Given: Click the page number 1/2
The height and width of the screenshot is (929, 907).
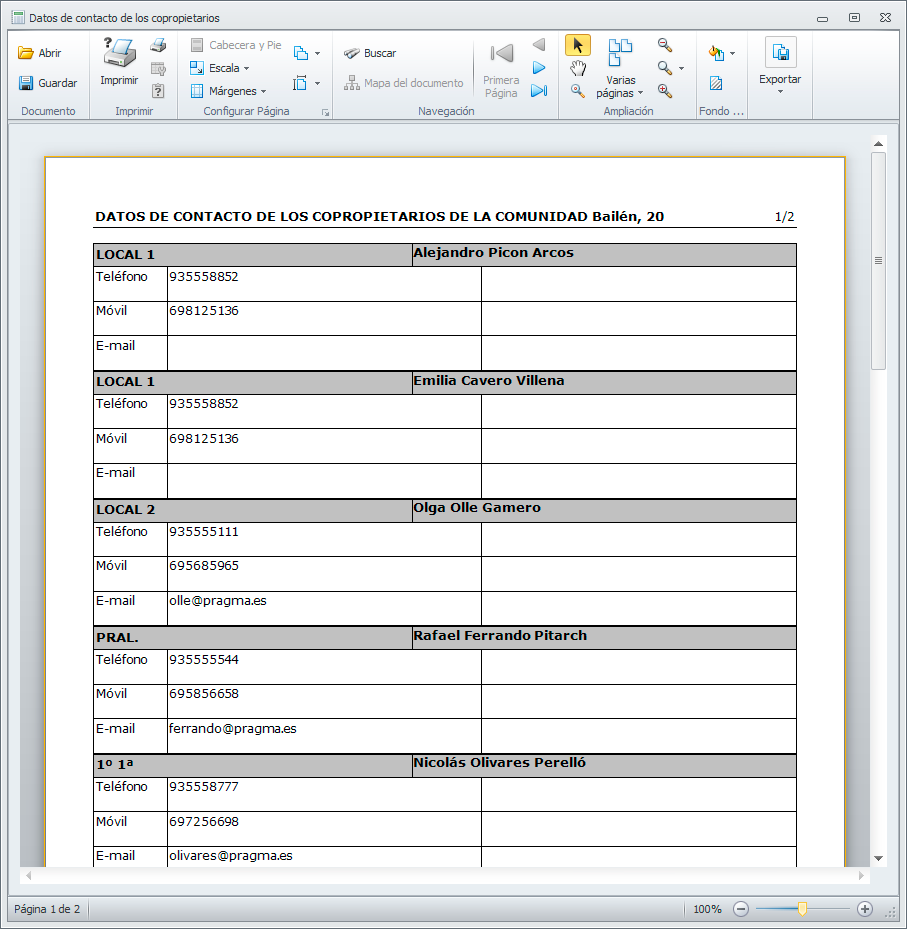Looking at the screenshot, I should pyautogui.click(x=784, y=217).
